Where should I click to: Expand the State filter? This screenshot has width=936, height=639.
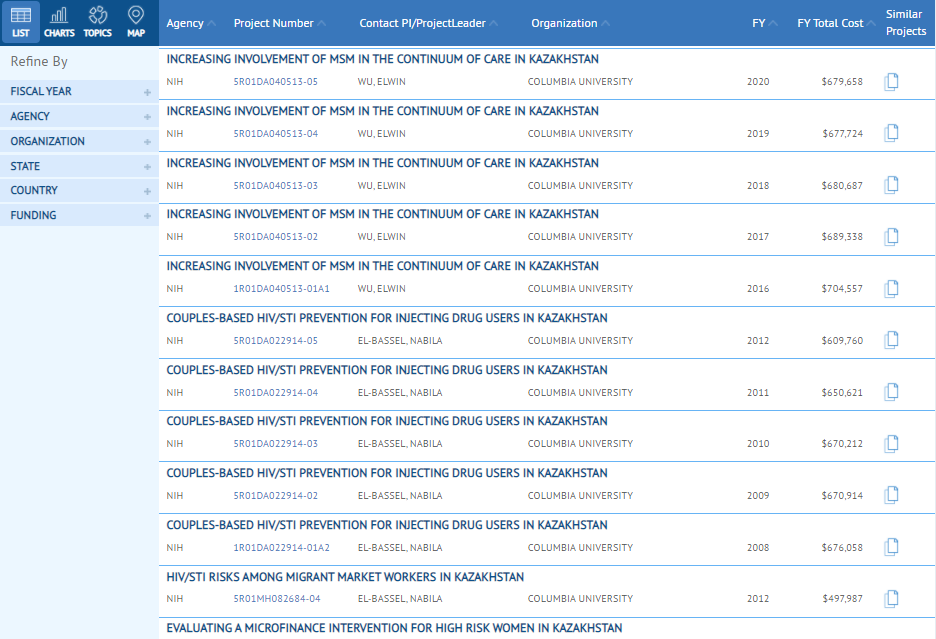click(79, 166)
